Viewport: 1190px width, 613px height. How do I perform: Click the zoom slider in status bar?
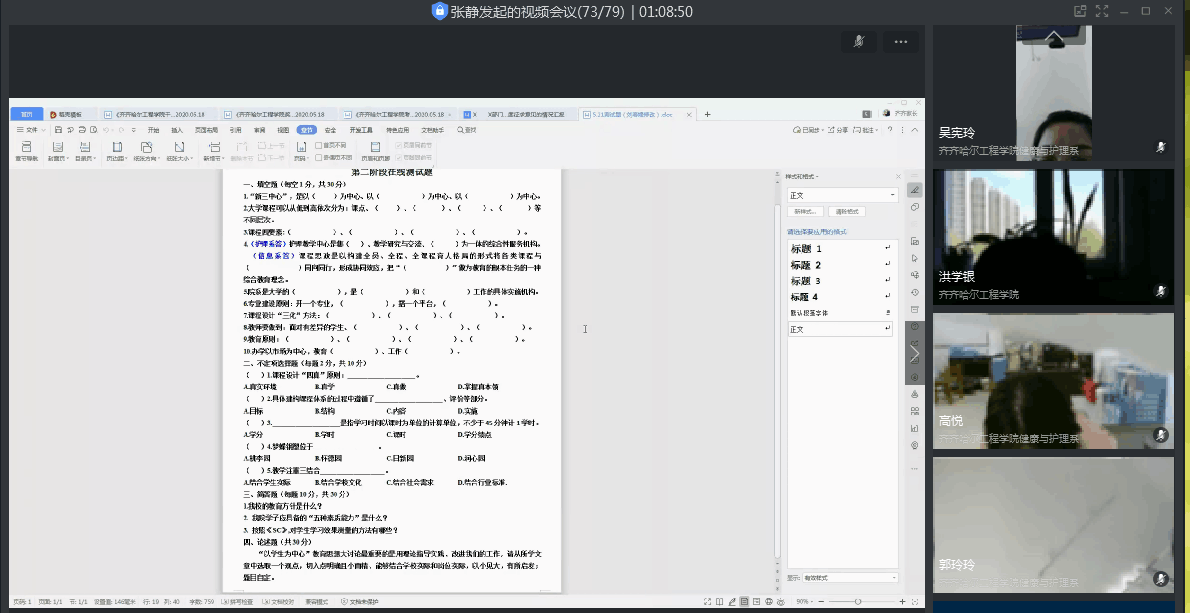[x=857, y=602]
